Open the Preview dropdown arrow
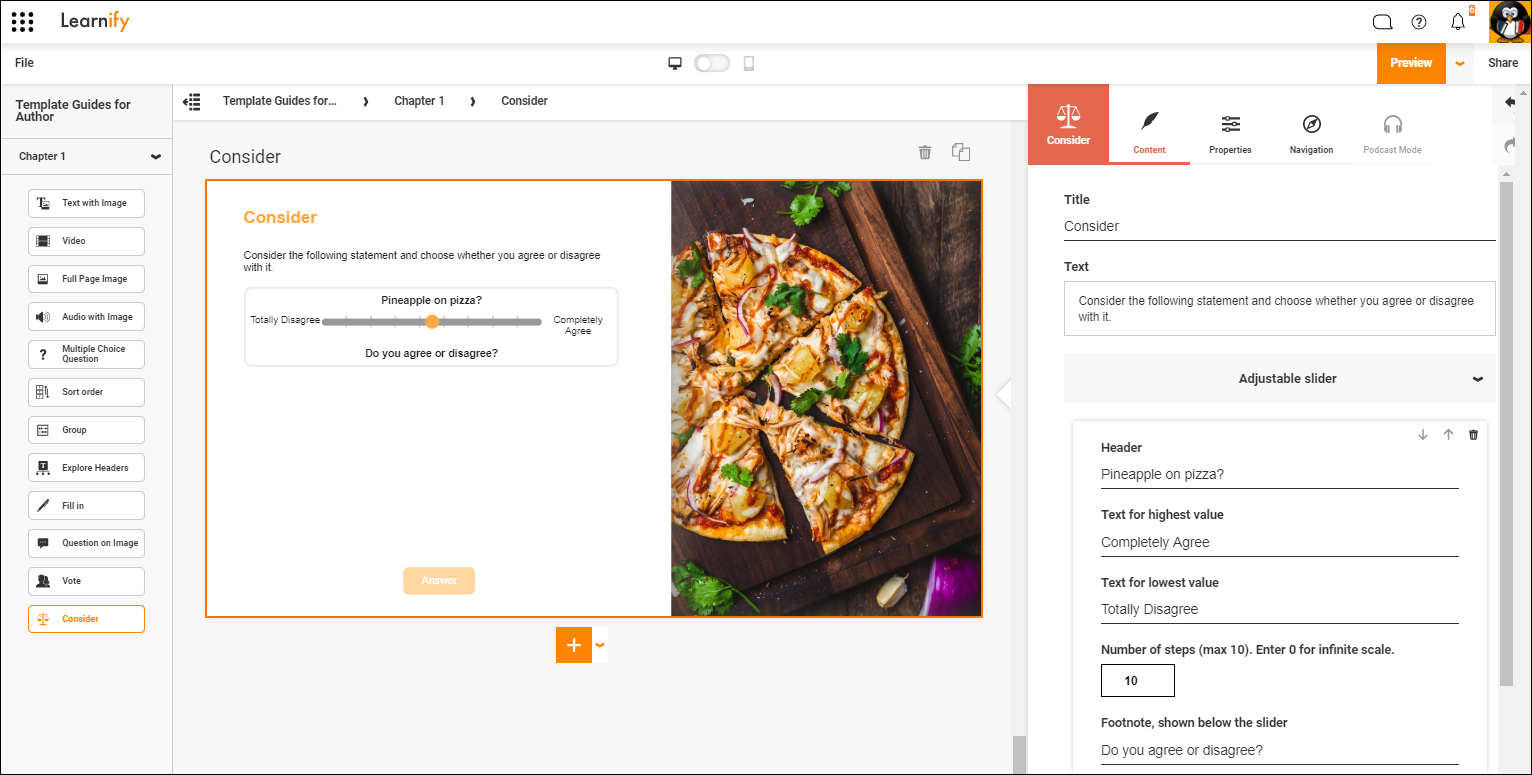 [1460, 63]
